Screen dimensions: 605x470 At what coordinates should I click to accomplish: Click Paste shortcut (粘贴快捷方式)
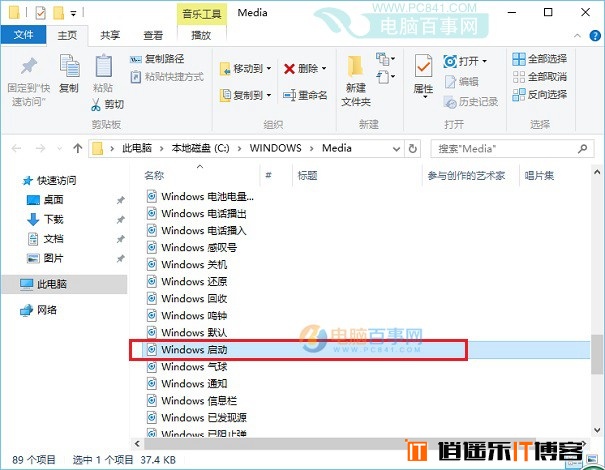click(167, 77)
